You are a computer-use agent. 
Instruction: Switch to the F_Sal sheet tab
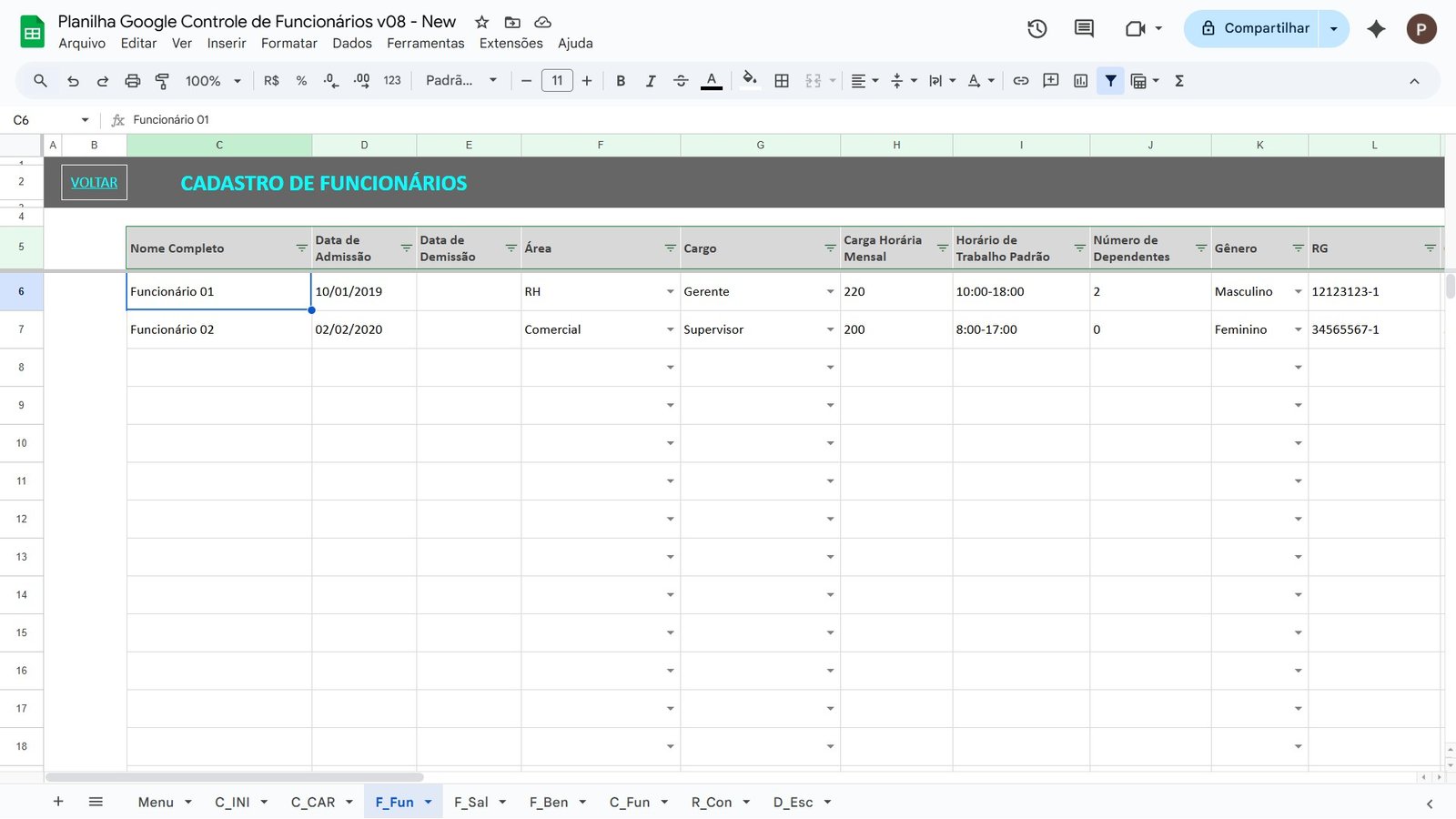(470, 802)
